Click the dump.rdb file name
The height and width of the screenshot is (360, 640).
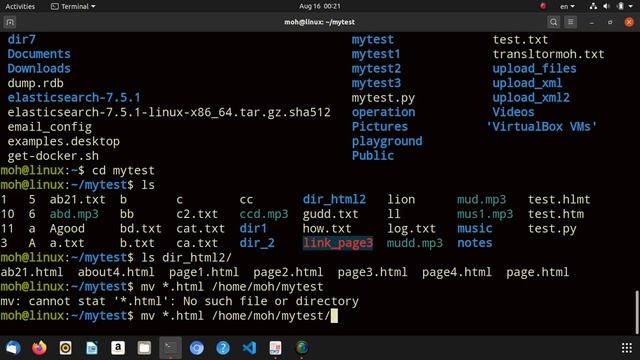(36, 83)
